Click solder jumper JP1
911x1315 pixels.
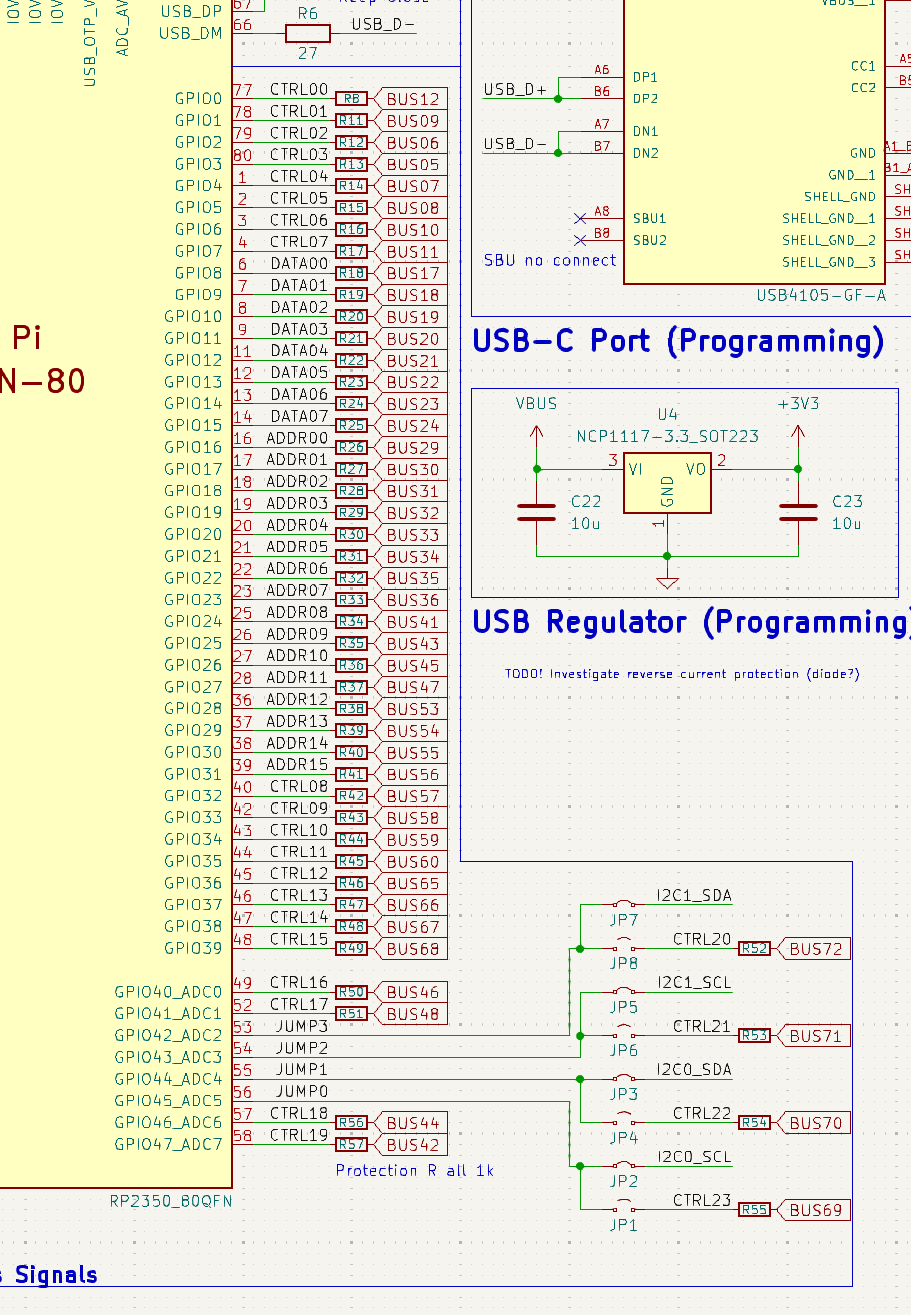click(624, 1210)
